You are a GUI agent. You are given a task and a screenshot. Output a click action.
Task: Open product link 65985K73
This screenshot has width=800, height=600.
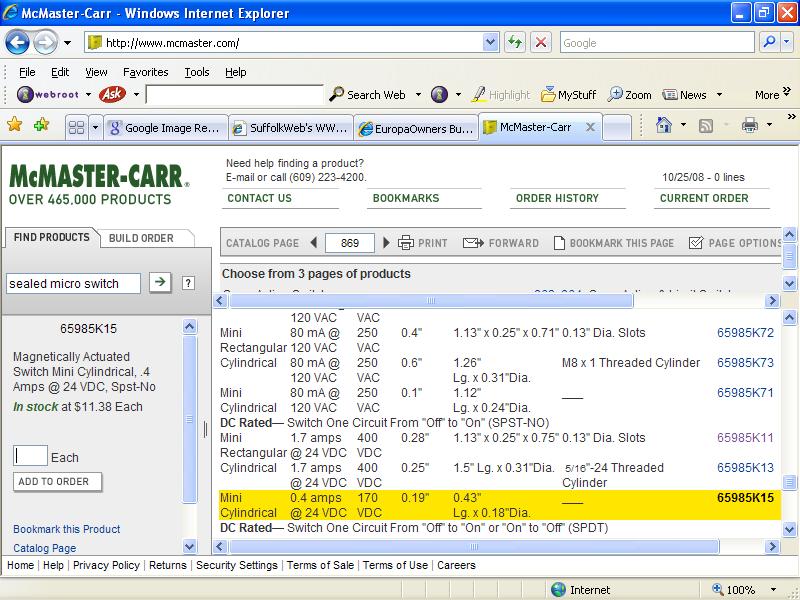(x=745, y=363)
